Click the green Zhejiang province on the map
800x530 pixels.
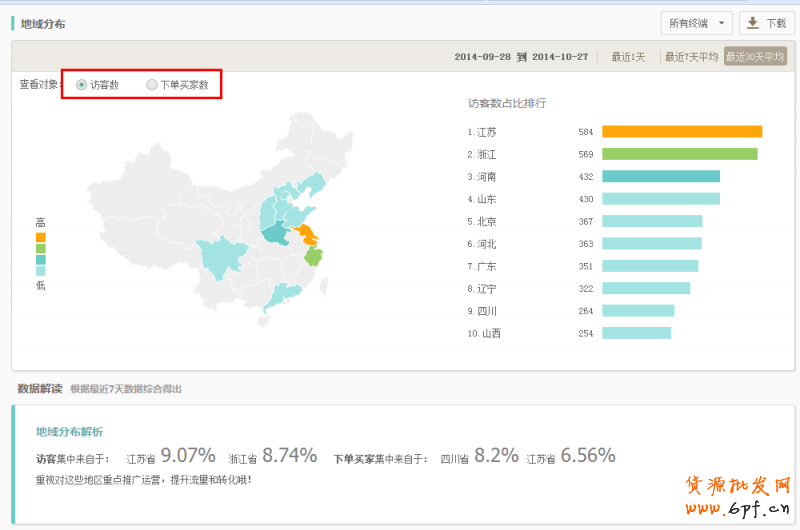point(313,256)
